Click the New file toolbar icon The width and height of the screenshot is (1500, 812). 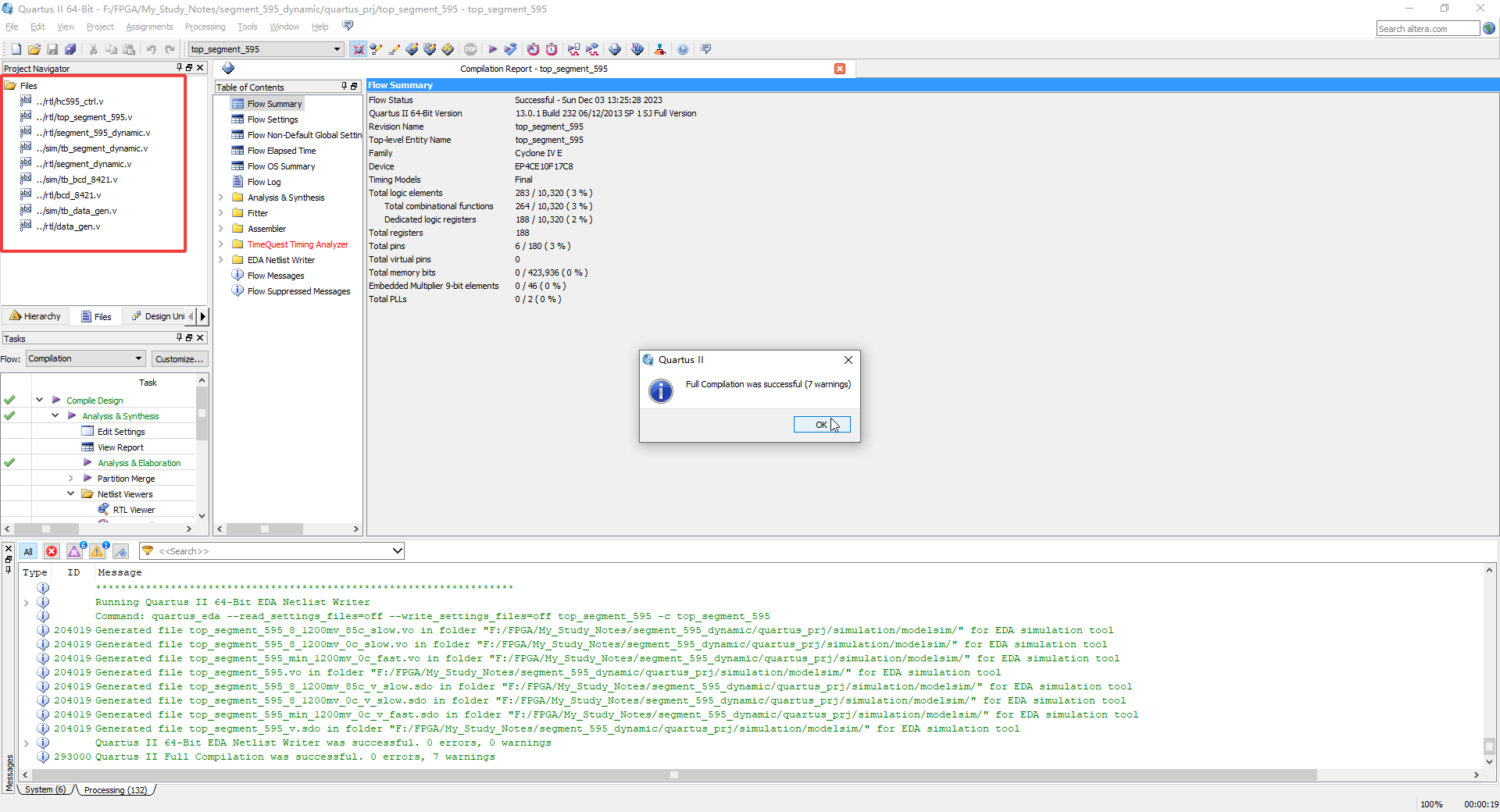[x=16, y=49]
